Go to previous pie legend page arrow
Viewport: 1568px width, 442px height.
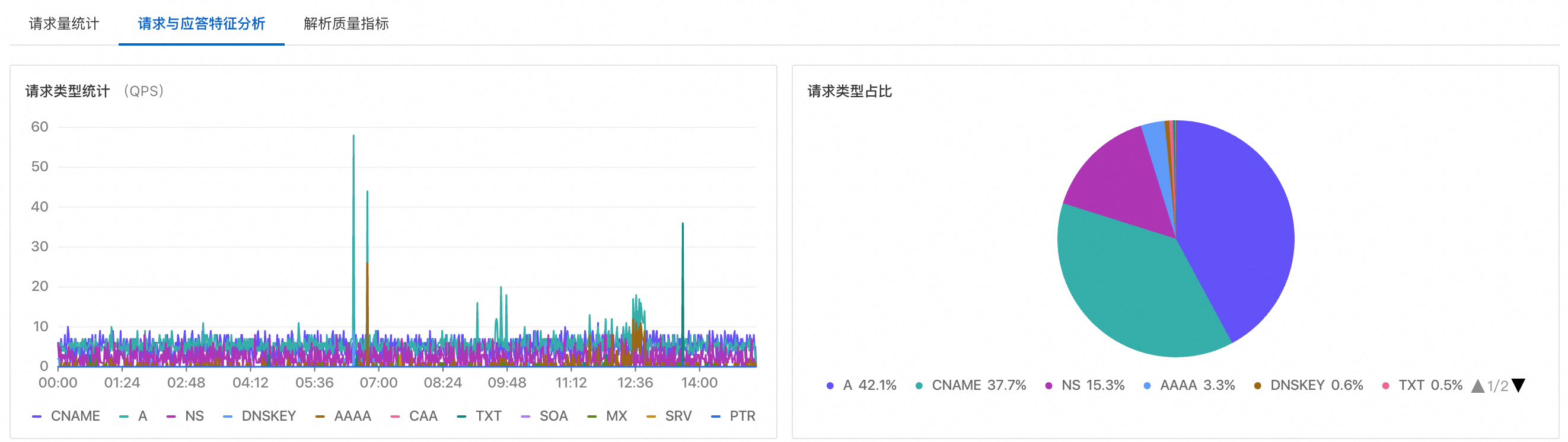pos(1478,386)
